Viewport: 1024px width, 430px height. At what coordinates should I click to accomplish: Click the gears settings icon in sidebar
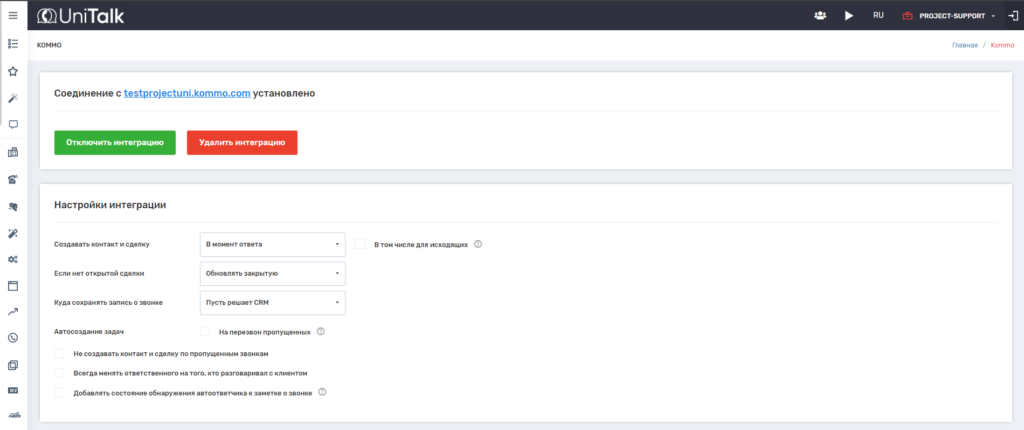(13, 259)
